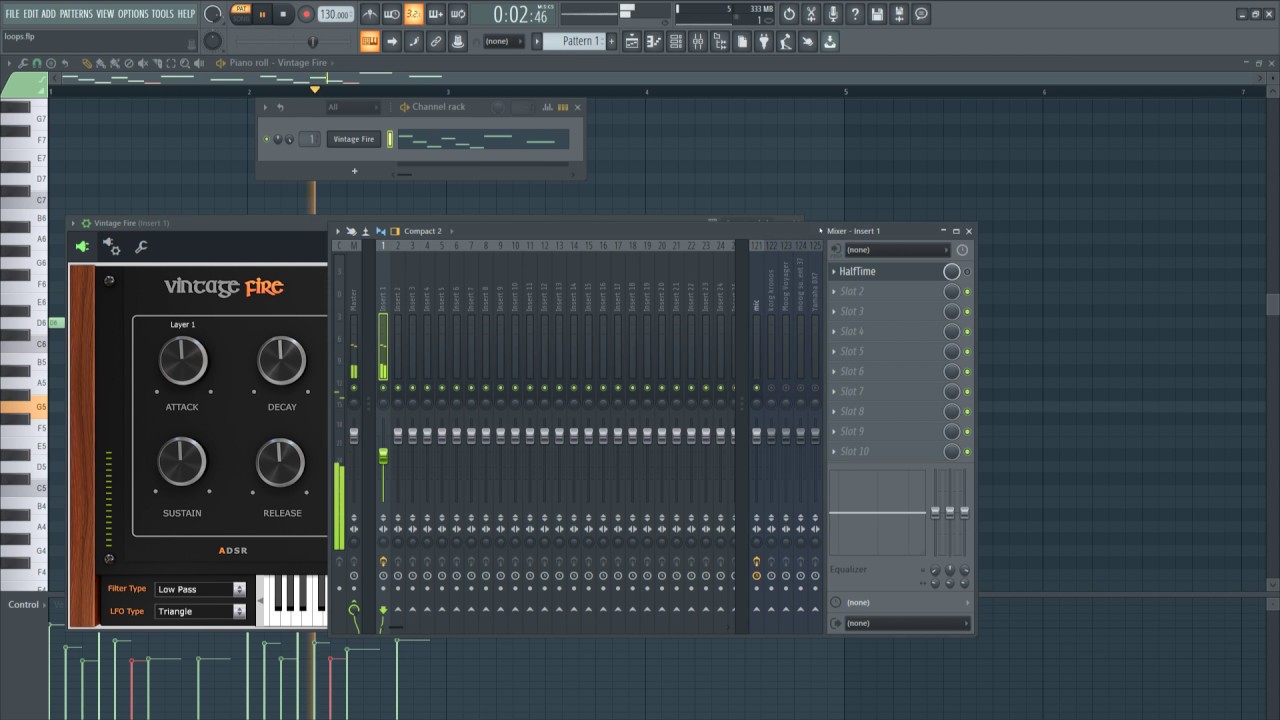Screen dimensions: 1280x720
Task: Click the render/export audio icon
Action: pos(899,14)
